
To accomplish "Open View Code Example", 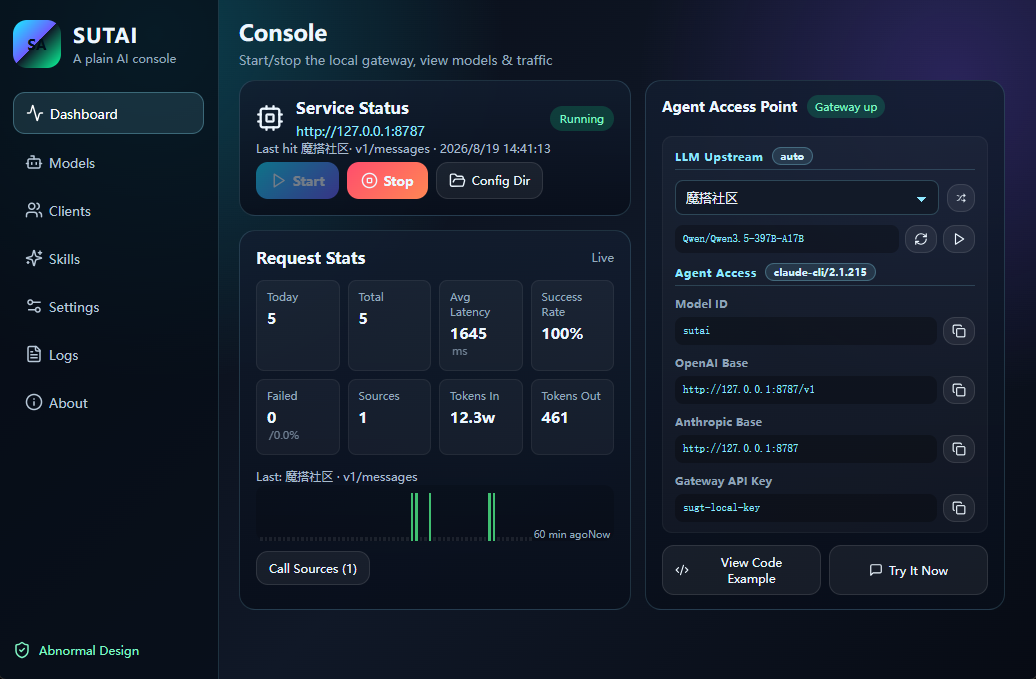I will [741, 570].
